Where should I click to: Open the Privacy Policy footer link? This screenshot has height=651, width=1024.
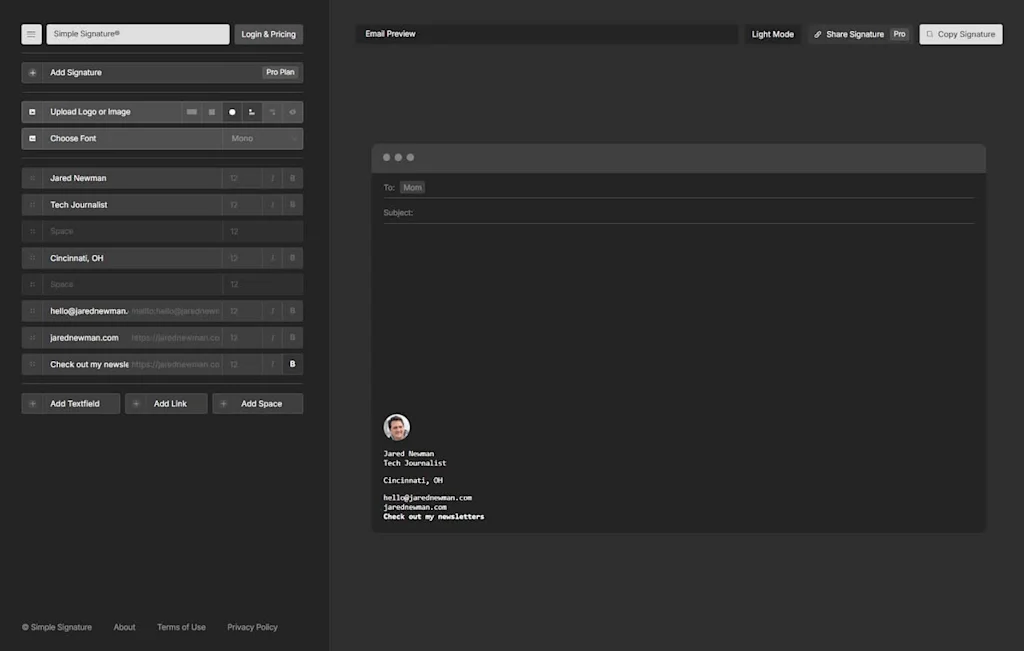(x=252, y=627)
